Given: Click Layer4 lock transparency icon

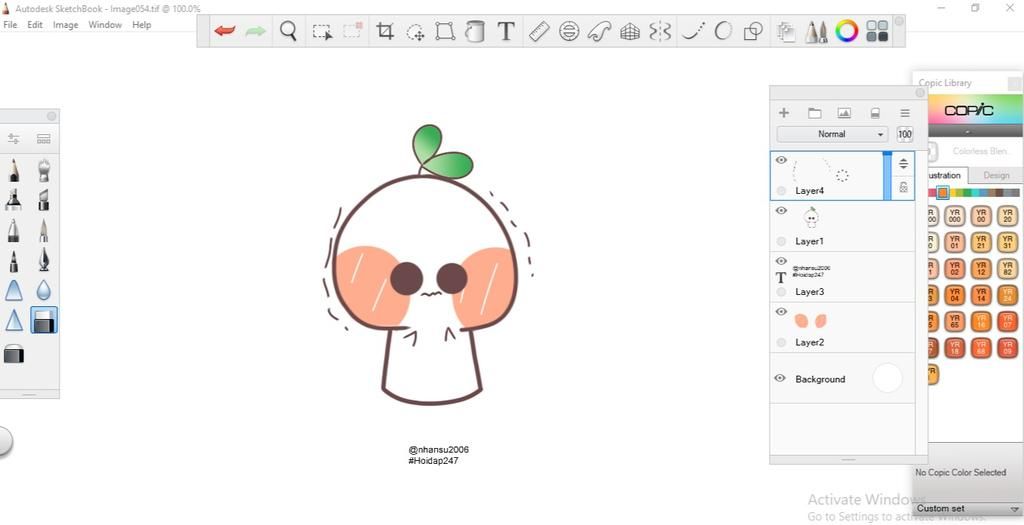Looking at the screenshot, I should click(904, 187).
